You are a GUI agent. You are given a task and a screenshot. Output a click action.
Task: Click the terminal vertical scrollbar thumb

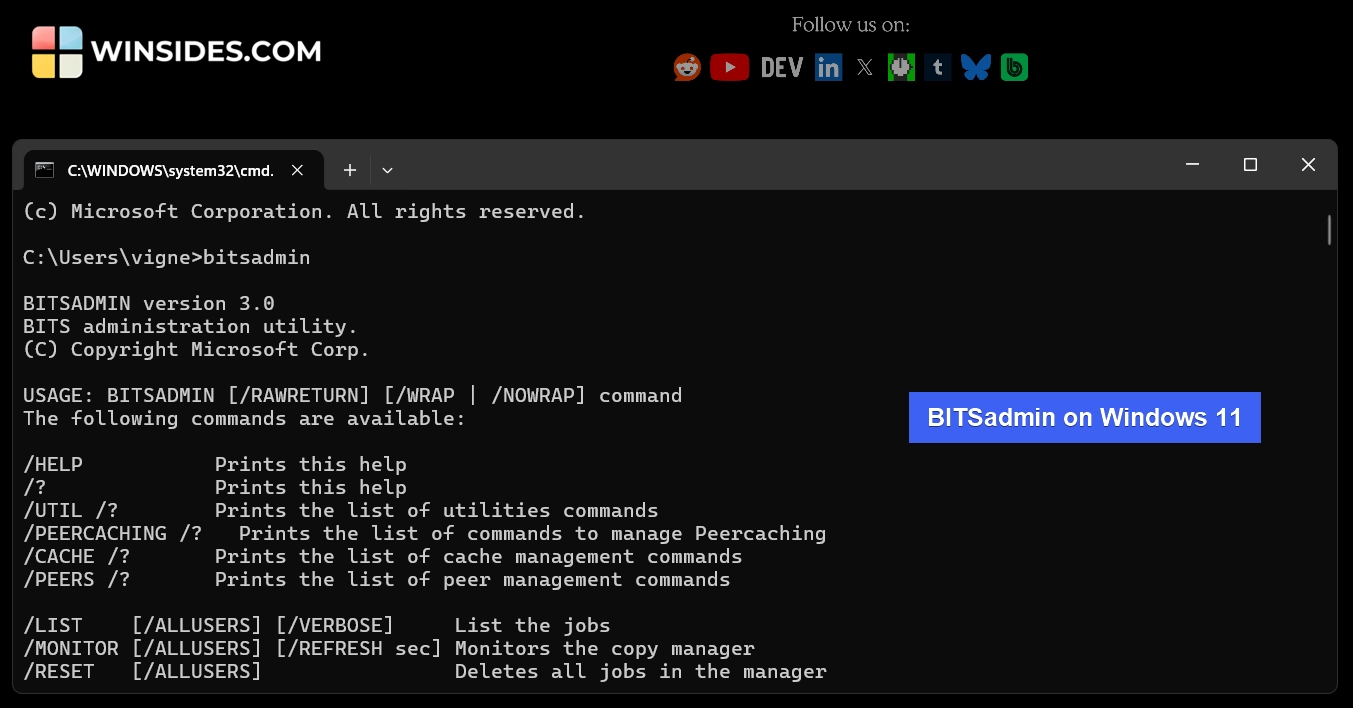pos(1329,230)
